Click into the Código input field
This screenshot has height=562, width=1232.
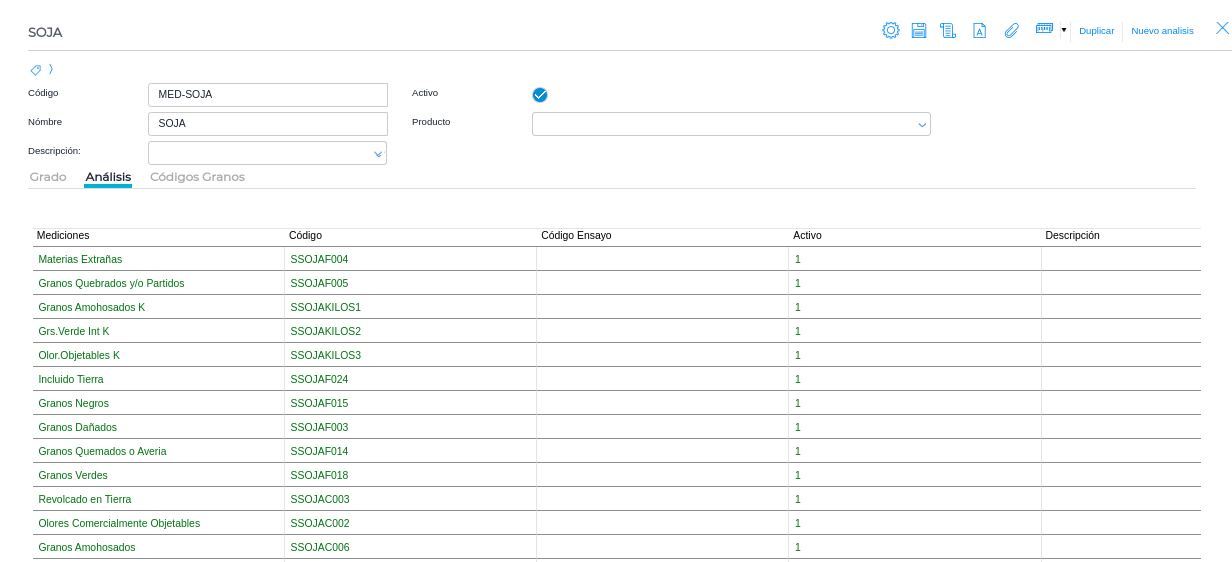tap(268, 95)
